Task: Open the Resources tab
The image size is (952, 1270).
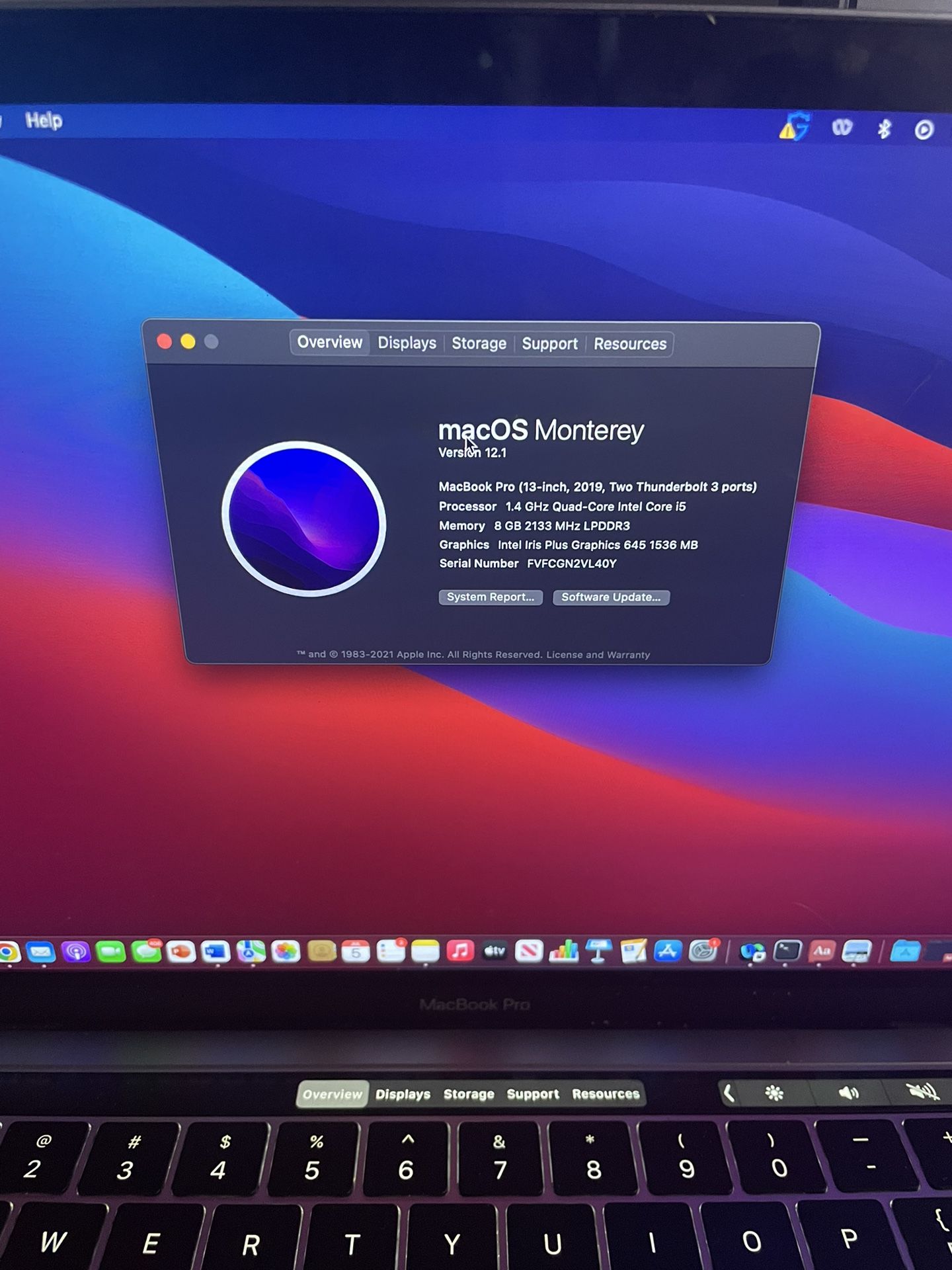Action: pyautogui.click(x=629, y=344)
